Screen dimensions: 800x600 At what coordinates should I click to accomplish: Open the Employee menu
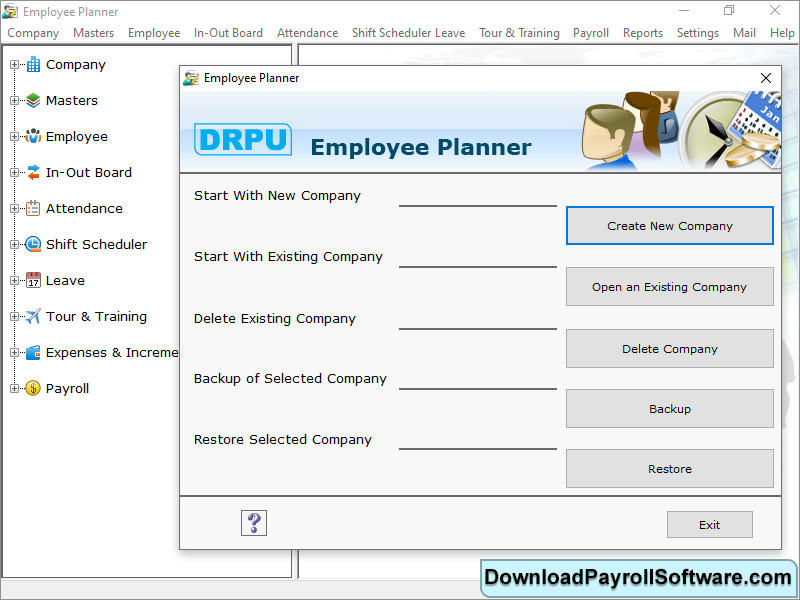tap(154, 33)
